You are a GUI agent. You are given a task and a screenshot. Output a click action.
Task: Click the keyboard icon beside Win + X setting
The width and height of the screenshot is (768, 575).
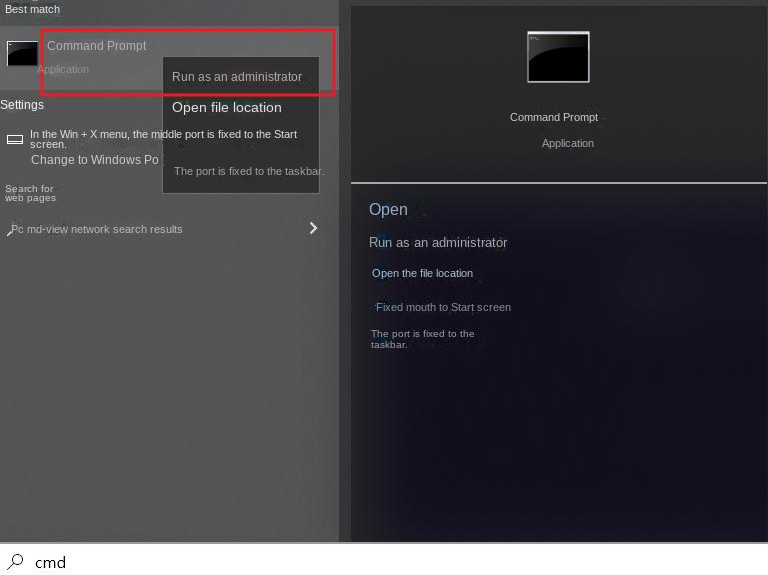[x=15, y=140]
